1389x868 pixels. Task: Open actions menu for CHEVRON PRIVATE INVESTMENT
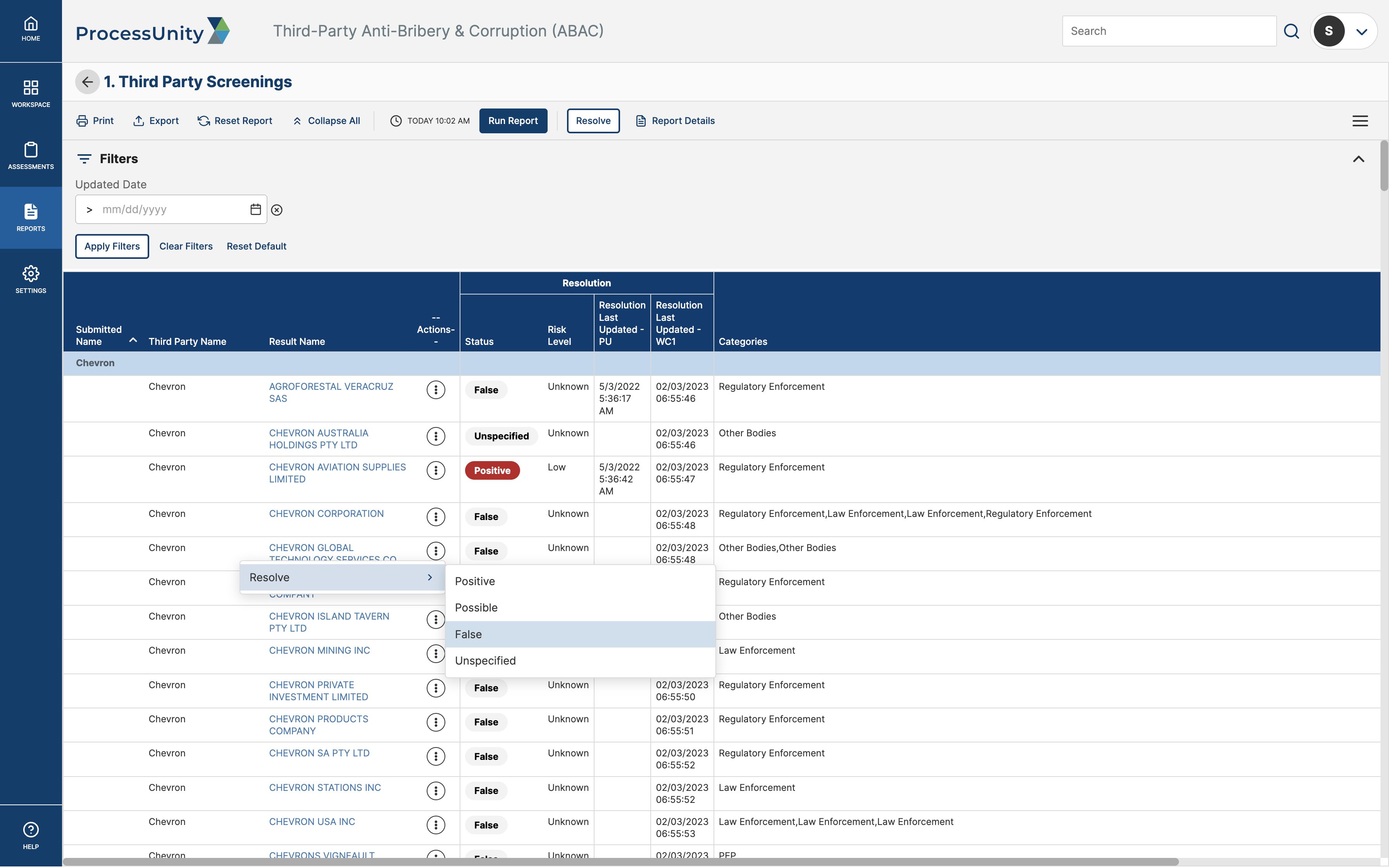pyautogui.click(x=436, y=688)
